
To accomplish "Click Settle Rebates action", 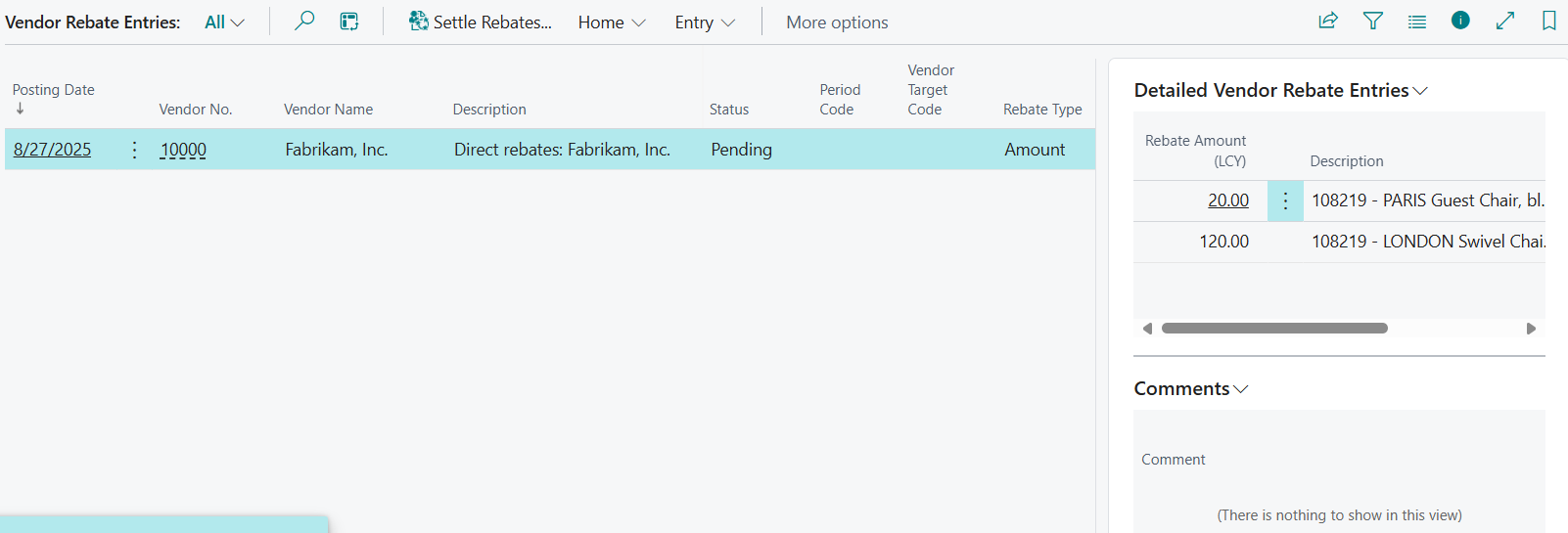I will click(x=481, y=22).
